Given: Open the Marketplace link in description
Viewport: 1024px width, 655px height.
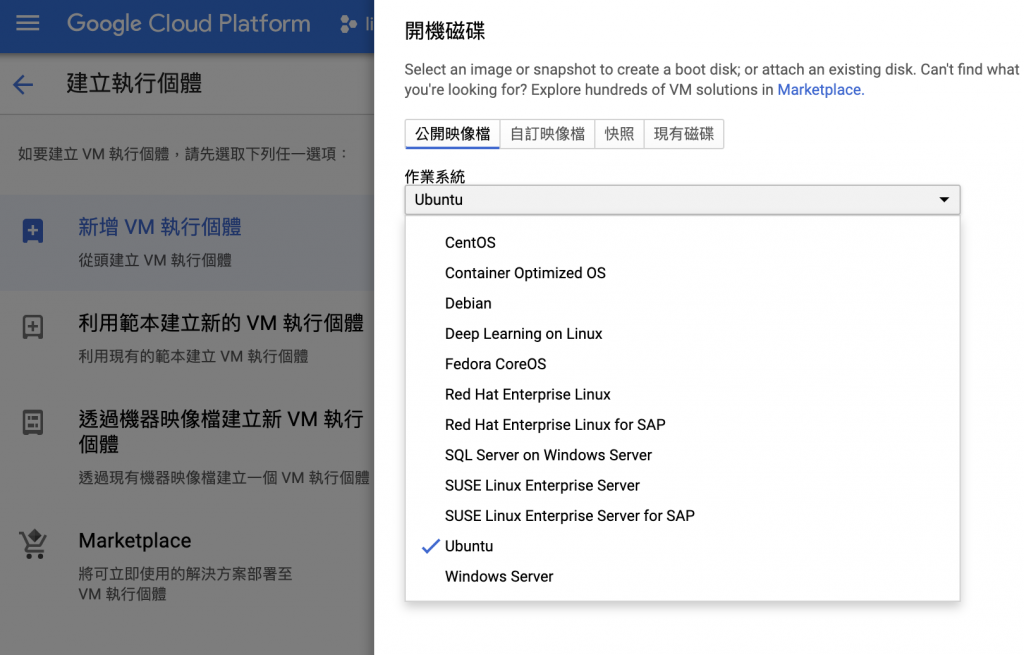Looking at the screenshot, I should pos(820,89).
